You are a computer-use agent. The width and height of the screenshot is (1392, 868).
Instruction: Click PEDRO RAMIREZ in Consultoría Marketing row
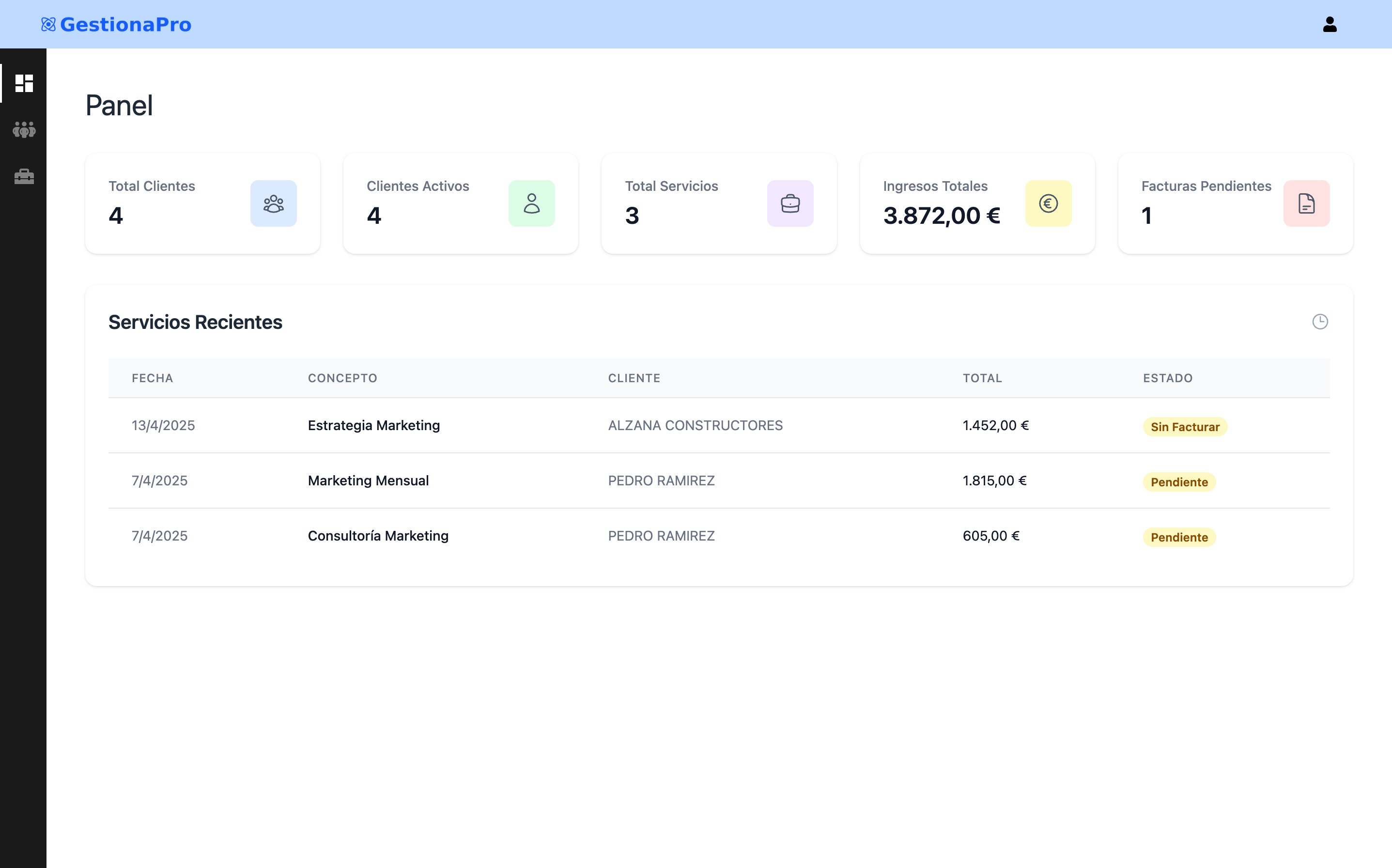(661, 536)
